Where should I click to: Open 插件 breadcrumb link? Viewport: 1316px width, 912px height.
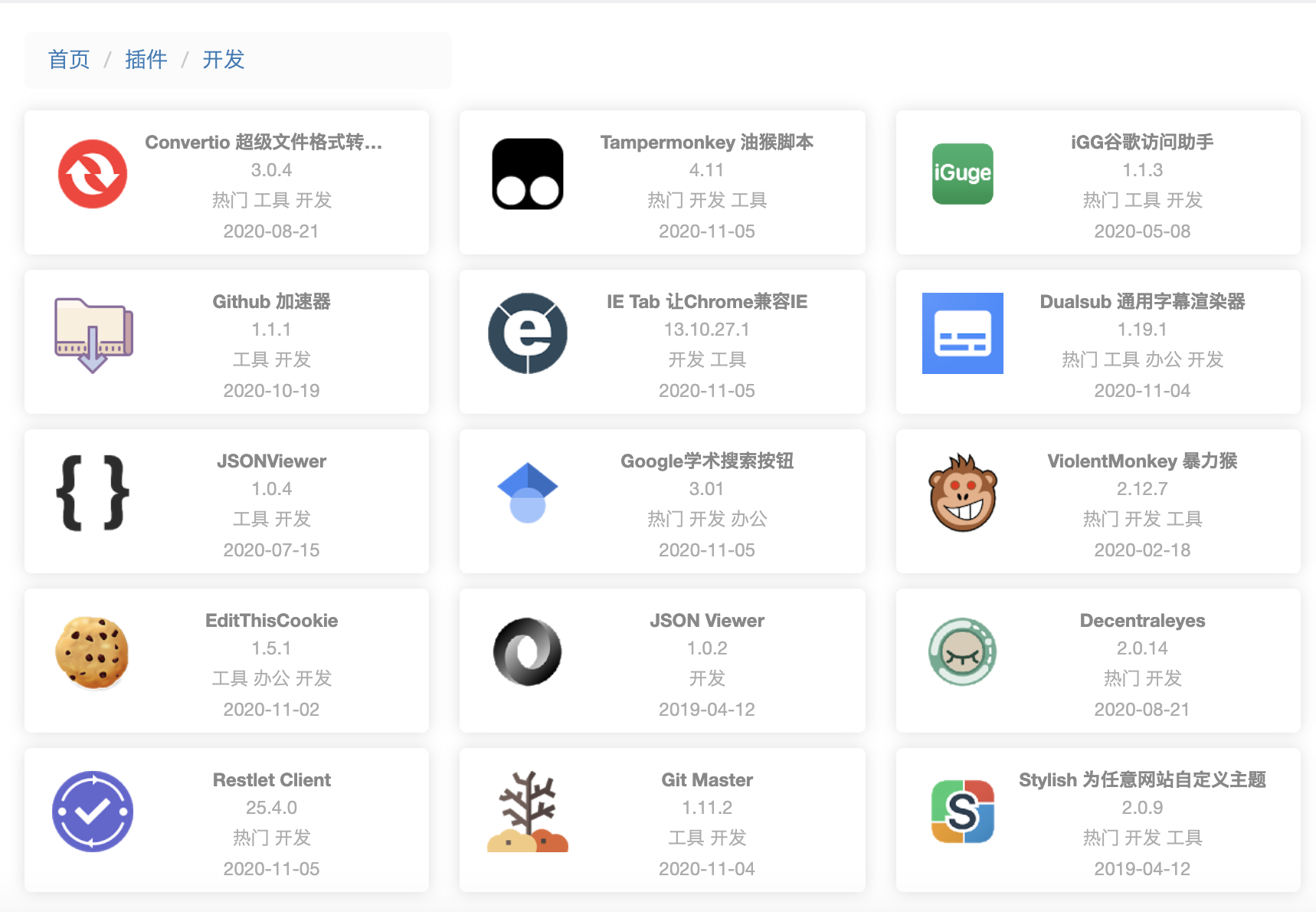[x=146, y=60]
